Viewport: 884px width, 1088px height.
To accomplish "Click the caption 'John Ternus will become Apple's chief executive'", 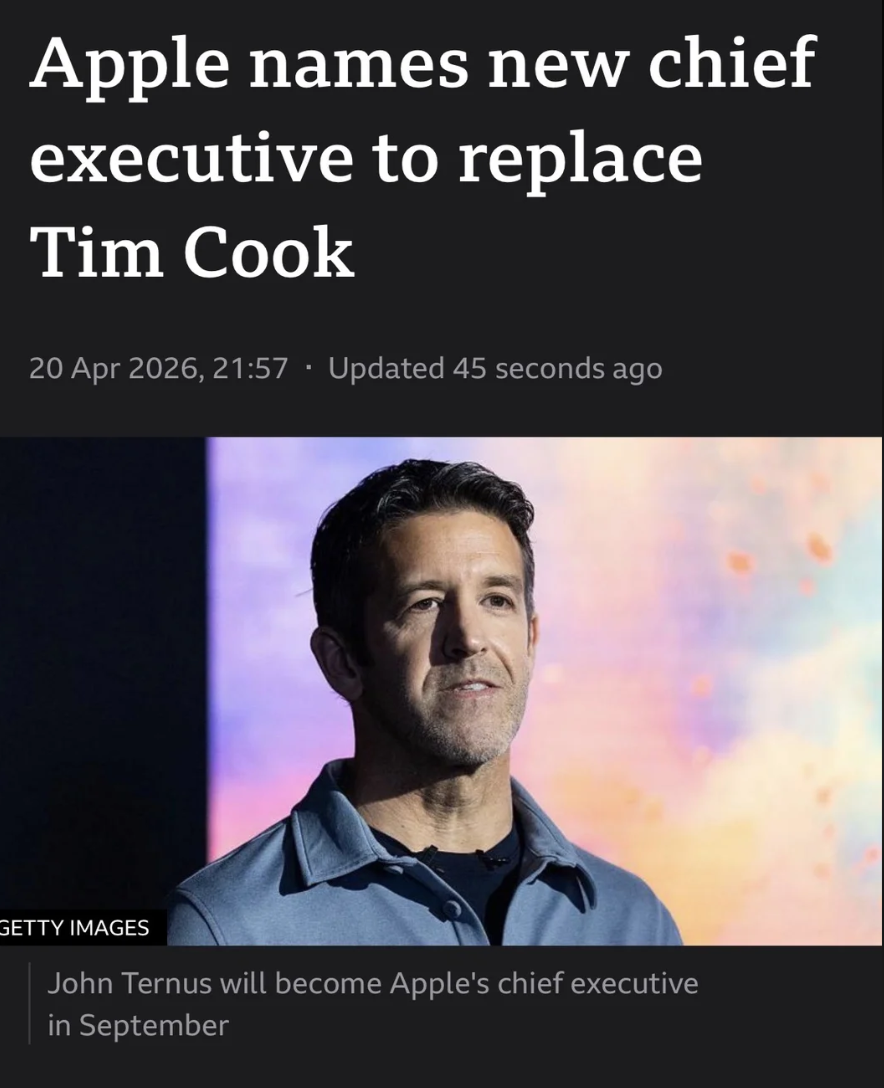I will pyautogui.click(x=373, y=984).
